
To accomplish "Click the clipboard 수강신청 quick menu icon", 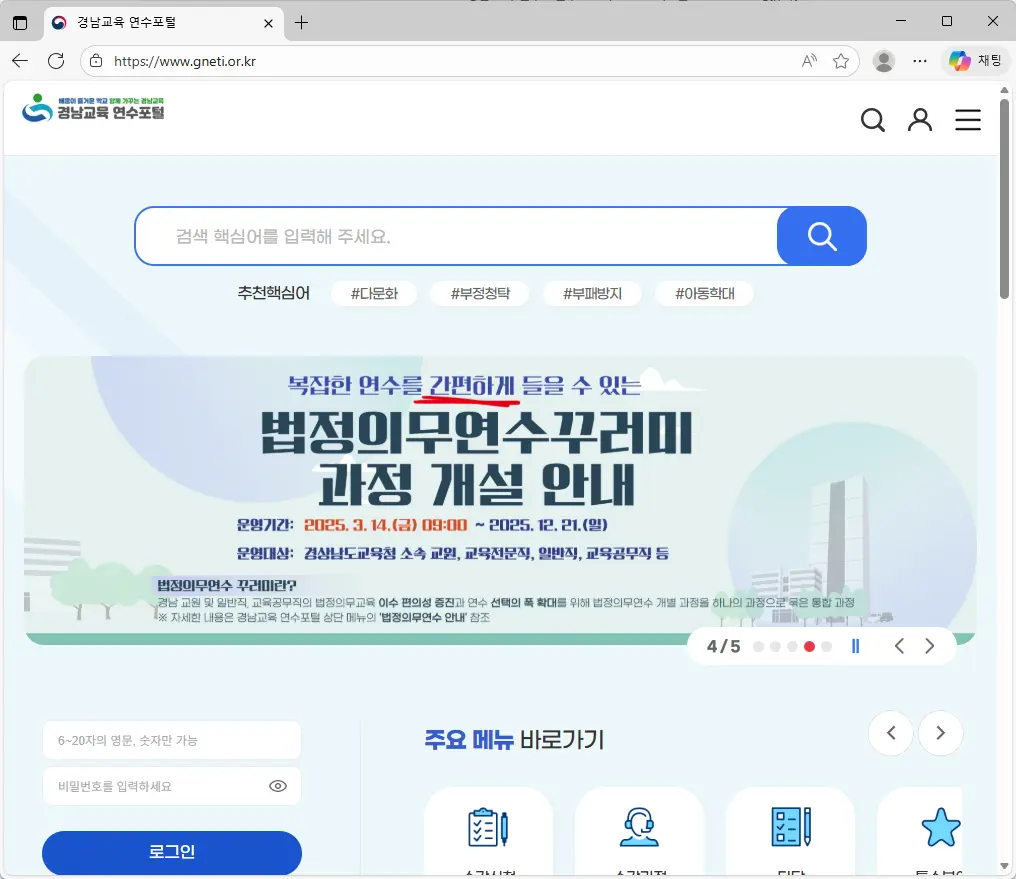I will pyautogui.click(x=487, y=827).
